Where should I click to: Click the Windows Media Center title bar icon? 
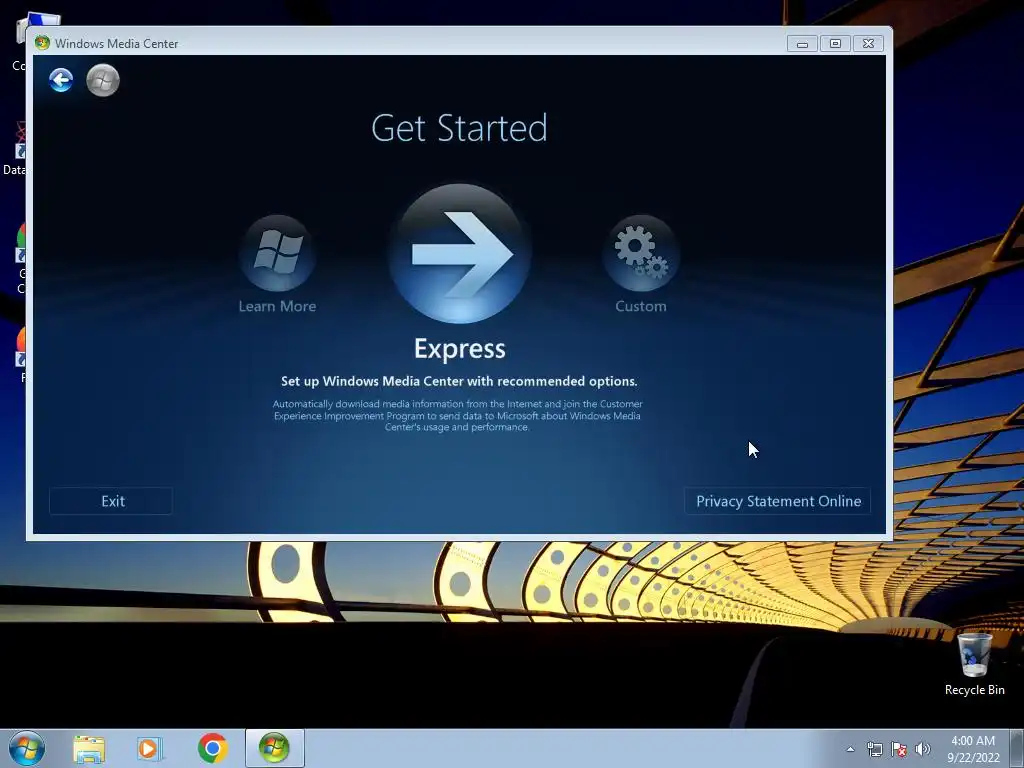click(x=42, y=43)
